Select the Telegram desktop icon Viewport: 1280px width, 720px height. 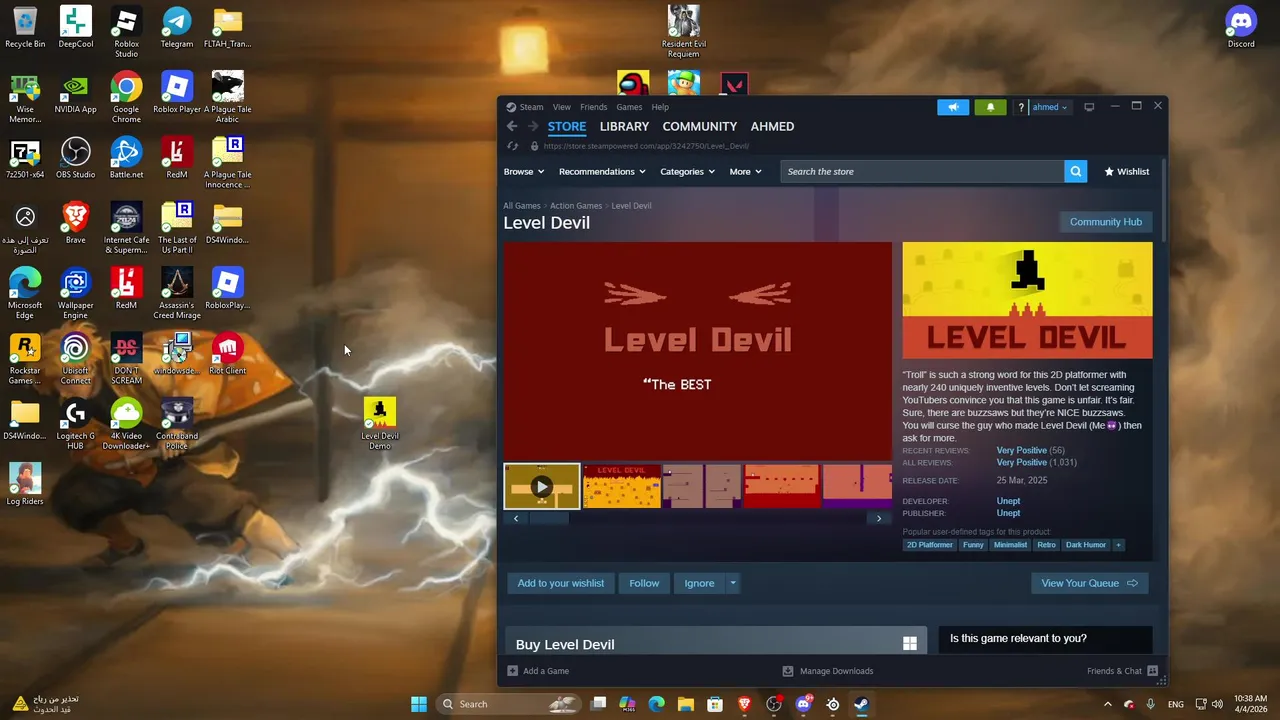177,27
